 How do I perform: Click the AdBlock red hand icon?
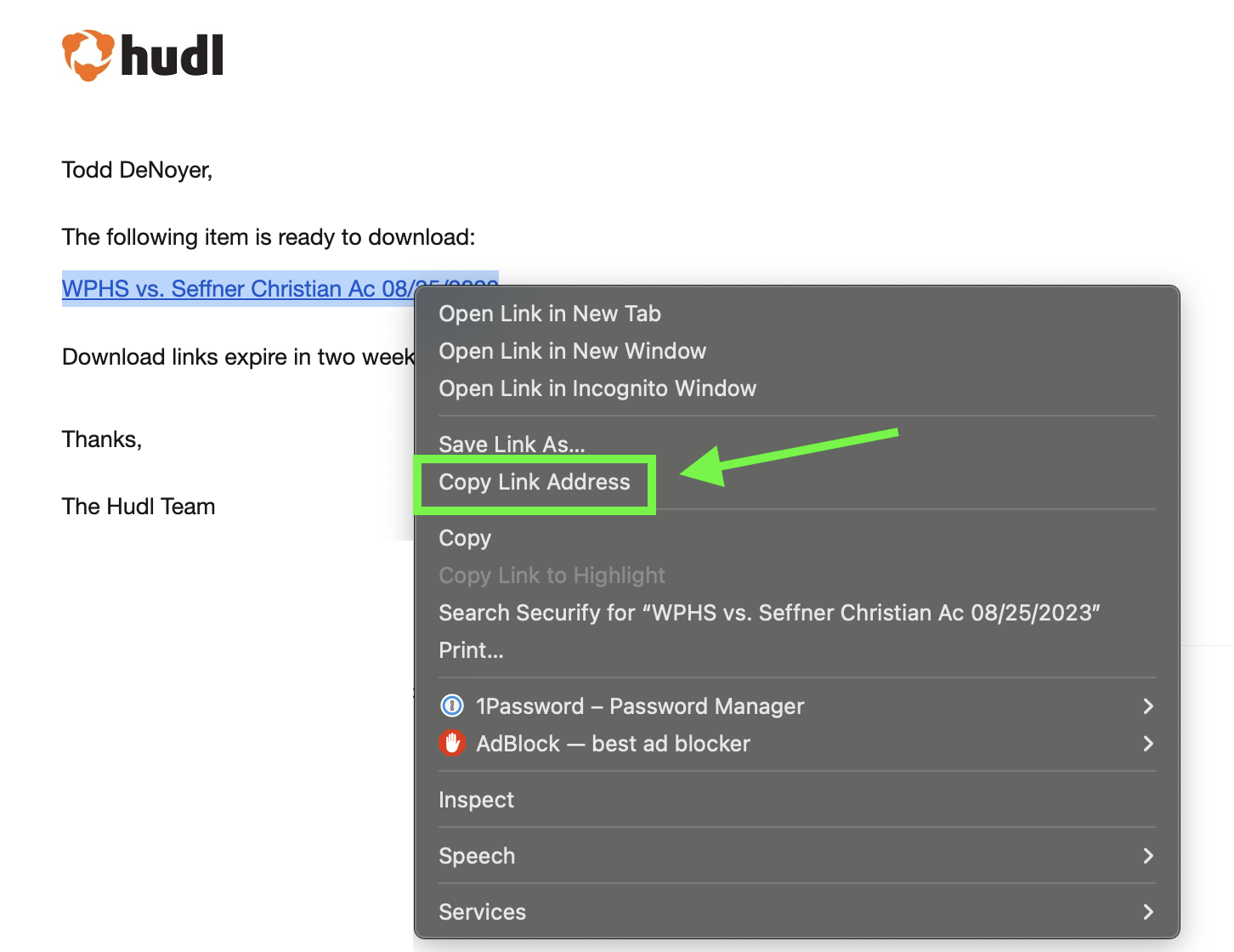point(452,743)
